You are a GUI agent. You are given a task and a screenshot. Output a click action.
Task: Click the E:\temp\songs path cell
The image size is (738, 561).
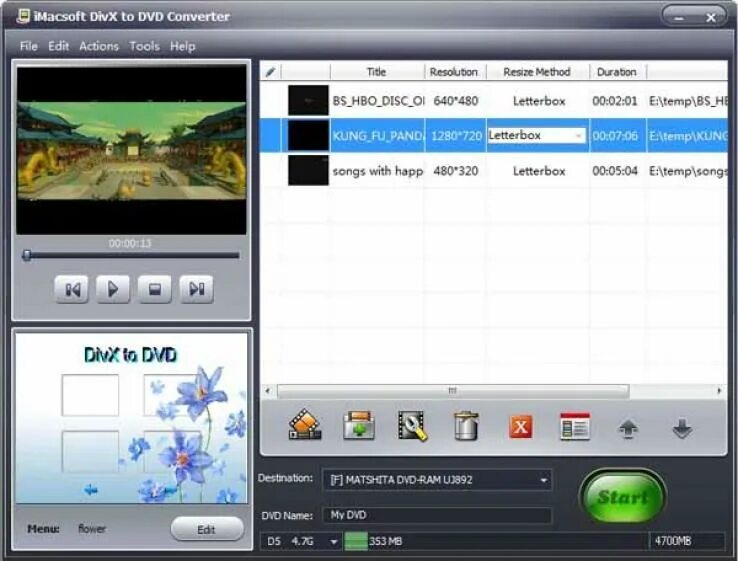pos(688,171)
